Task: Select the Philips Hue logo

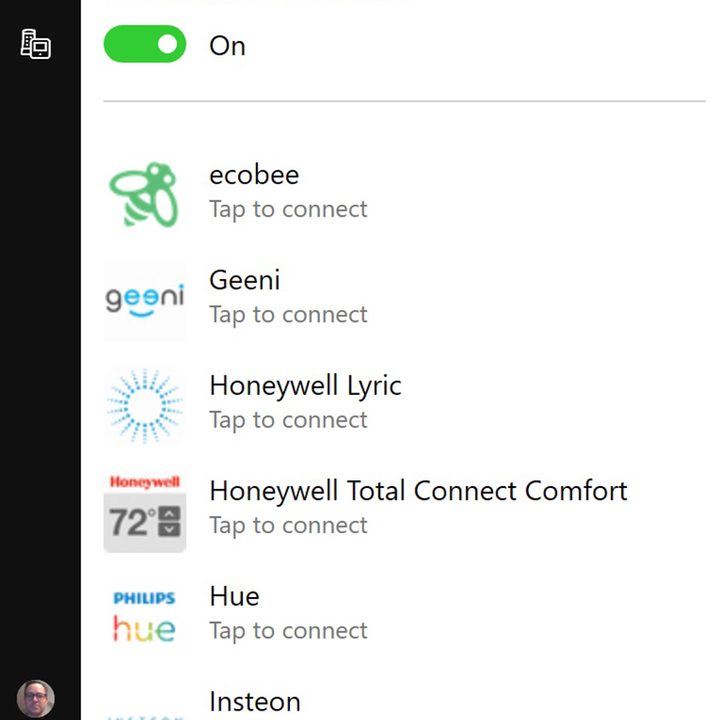Action: [145, 617]
